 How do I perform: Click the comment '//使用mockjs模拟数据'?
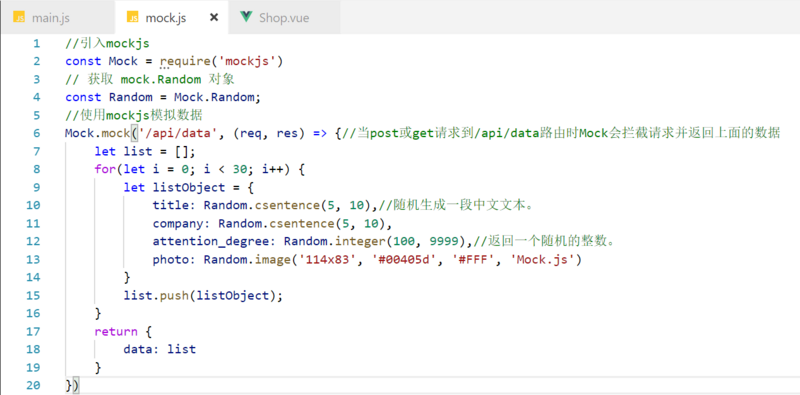135,115
